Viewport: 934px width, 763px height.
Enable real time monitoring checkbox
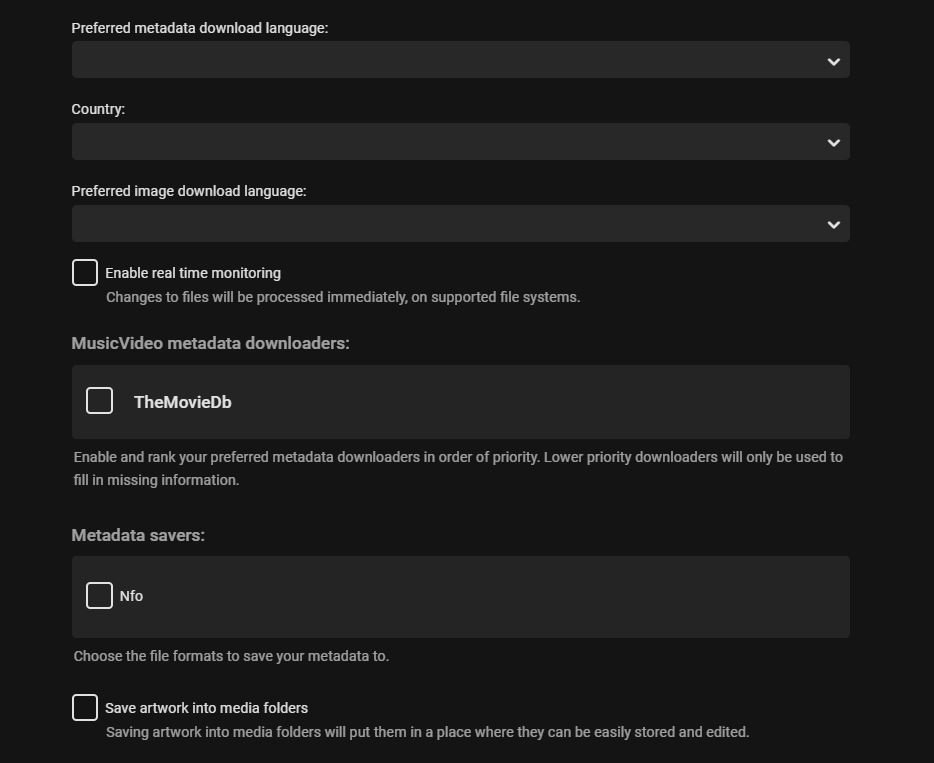pos(85,272)
